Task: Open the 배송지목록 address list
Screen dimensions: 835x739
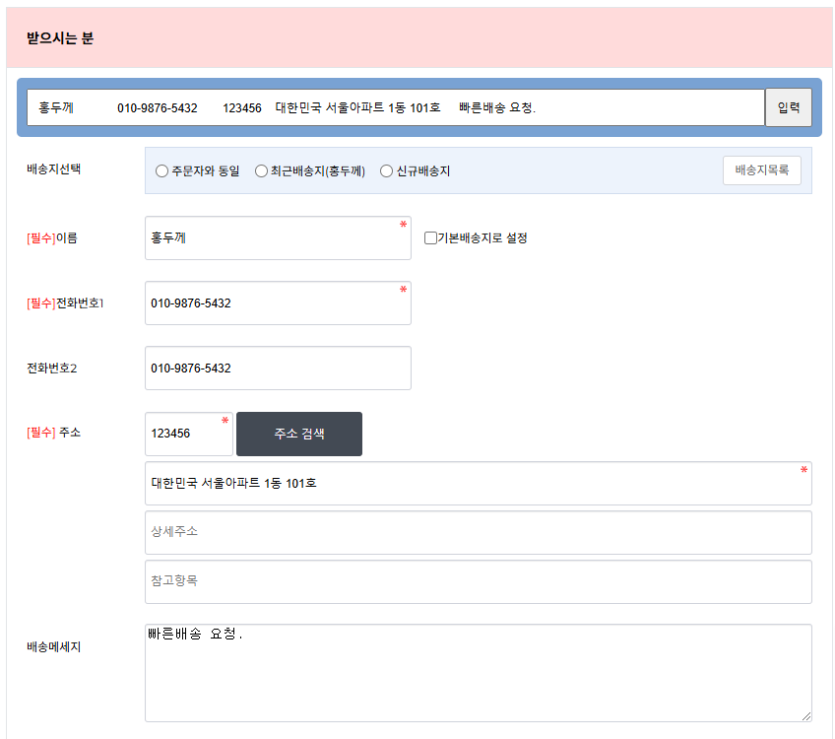Action: click(x=761, y=171)
